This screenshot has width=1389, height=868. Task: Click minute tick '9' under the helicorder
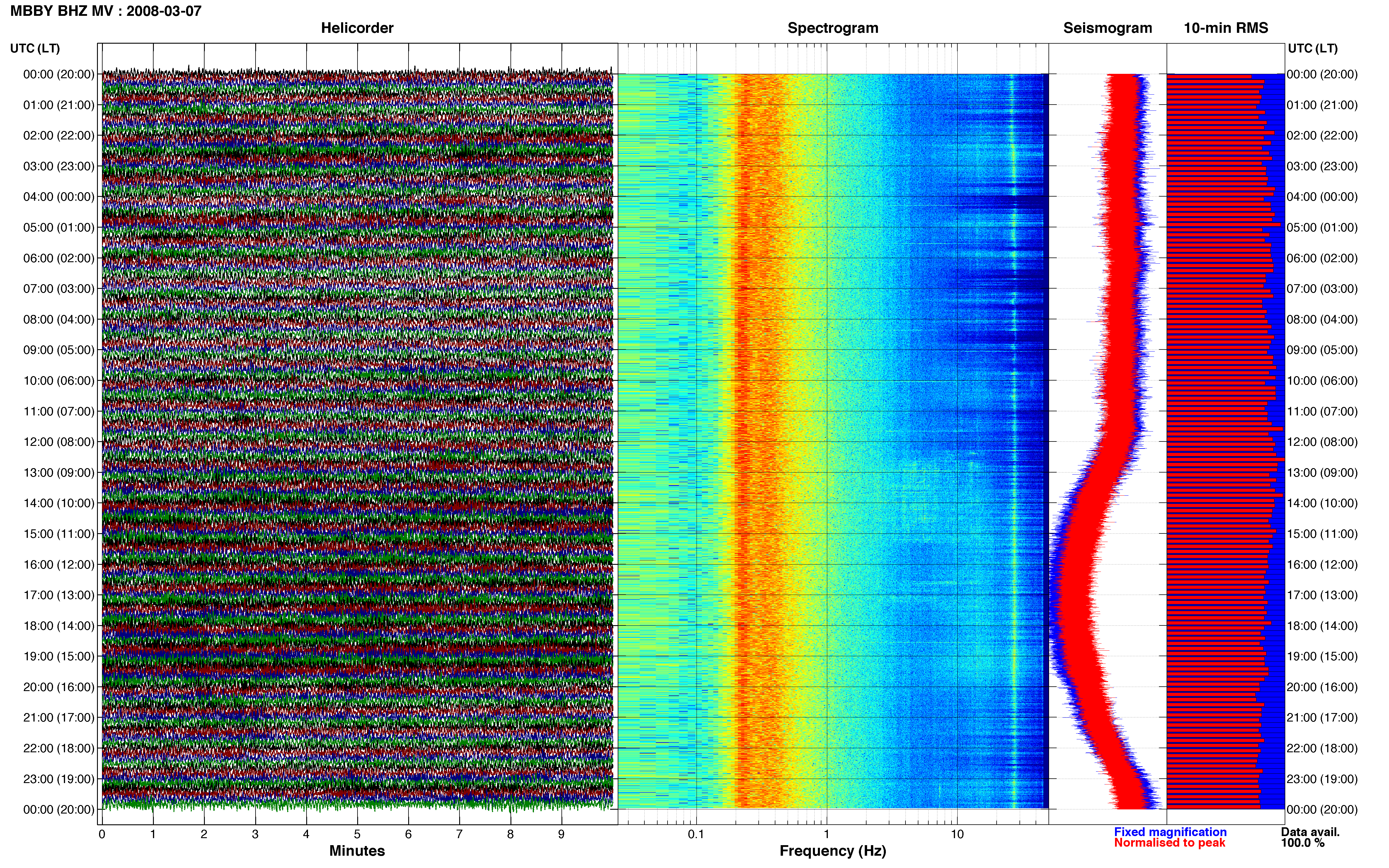561,834
